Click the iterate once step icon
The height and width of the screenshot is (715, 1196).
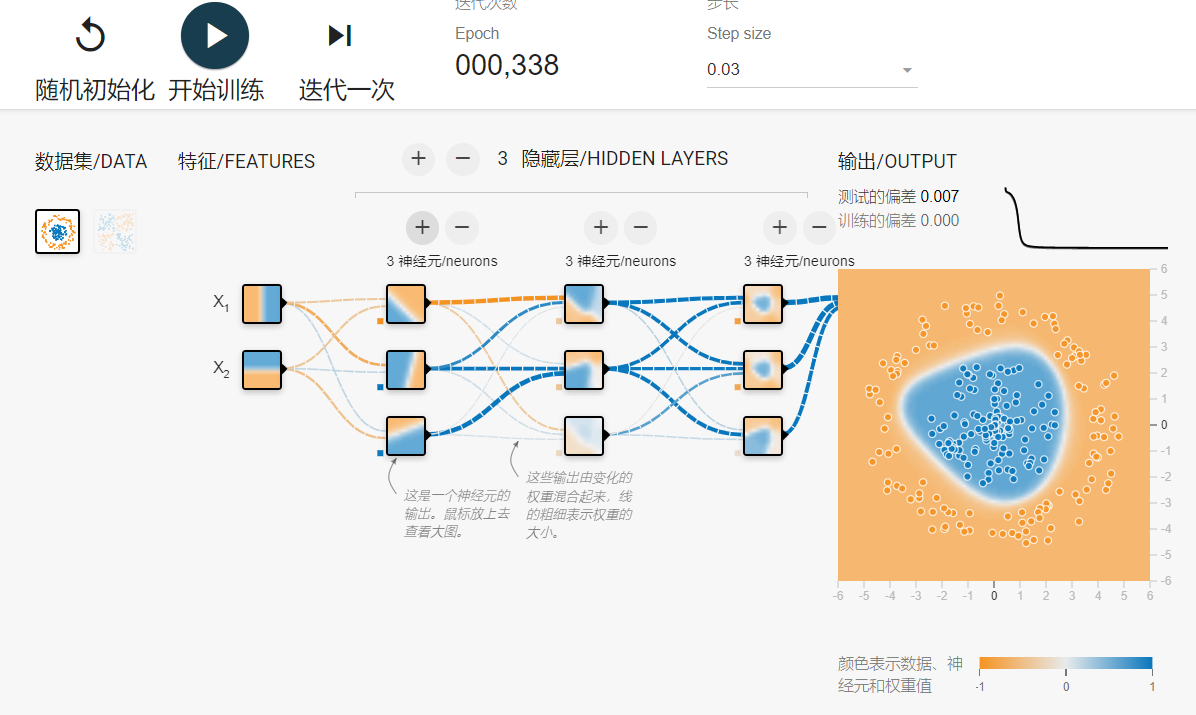340,37
